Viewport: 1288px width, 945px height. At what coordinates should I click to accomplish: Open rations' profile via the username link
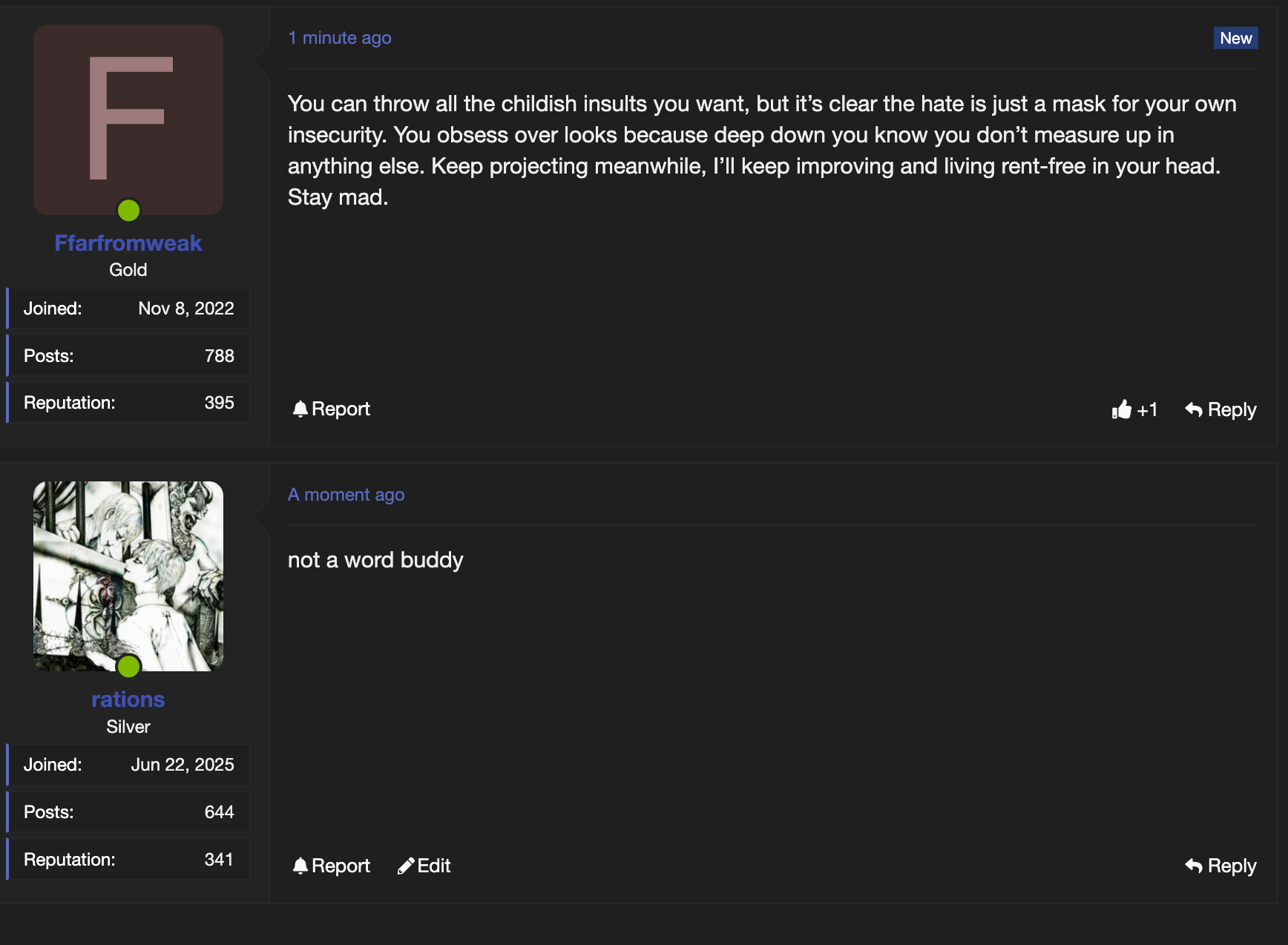coord(128,699)
